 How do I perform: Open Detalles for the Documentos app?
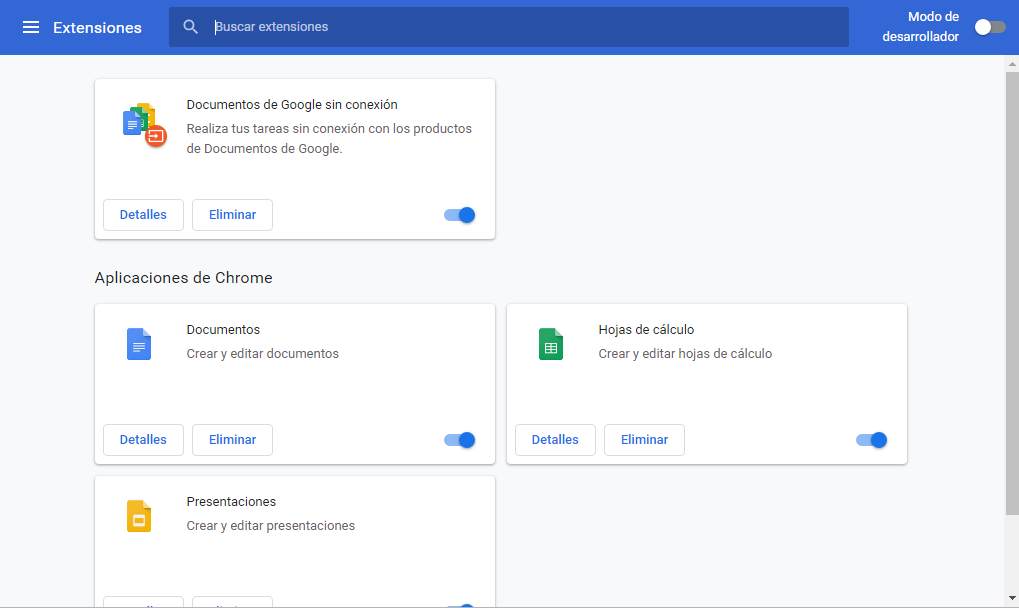pyautogui.click(x=143, y=440)
